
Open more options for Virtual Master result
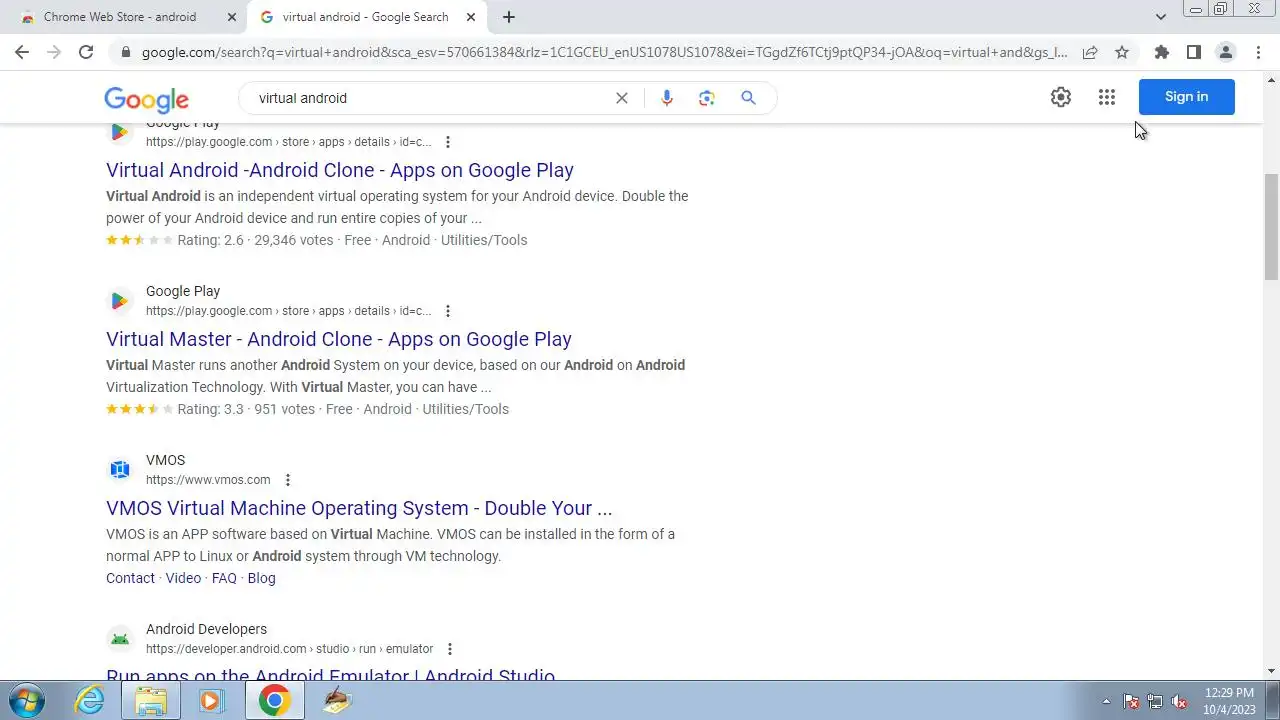(448, 311)
